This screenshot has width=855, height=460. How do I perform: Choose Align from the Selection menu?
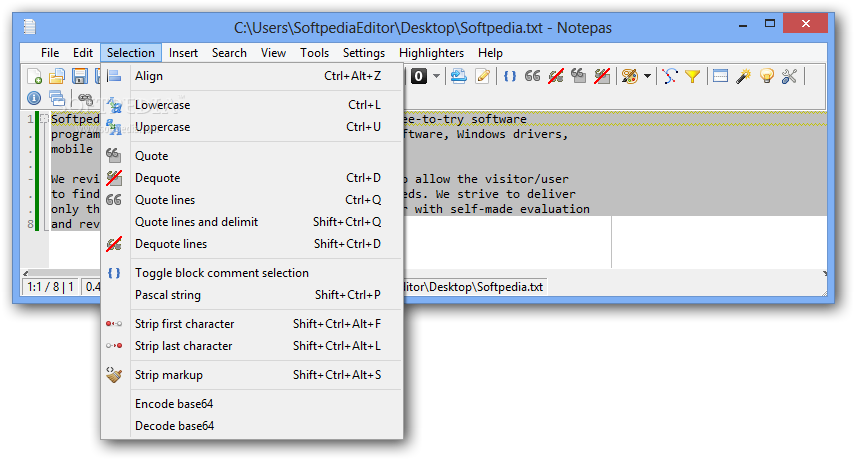coord(252,76)
